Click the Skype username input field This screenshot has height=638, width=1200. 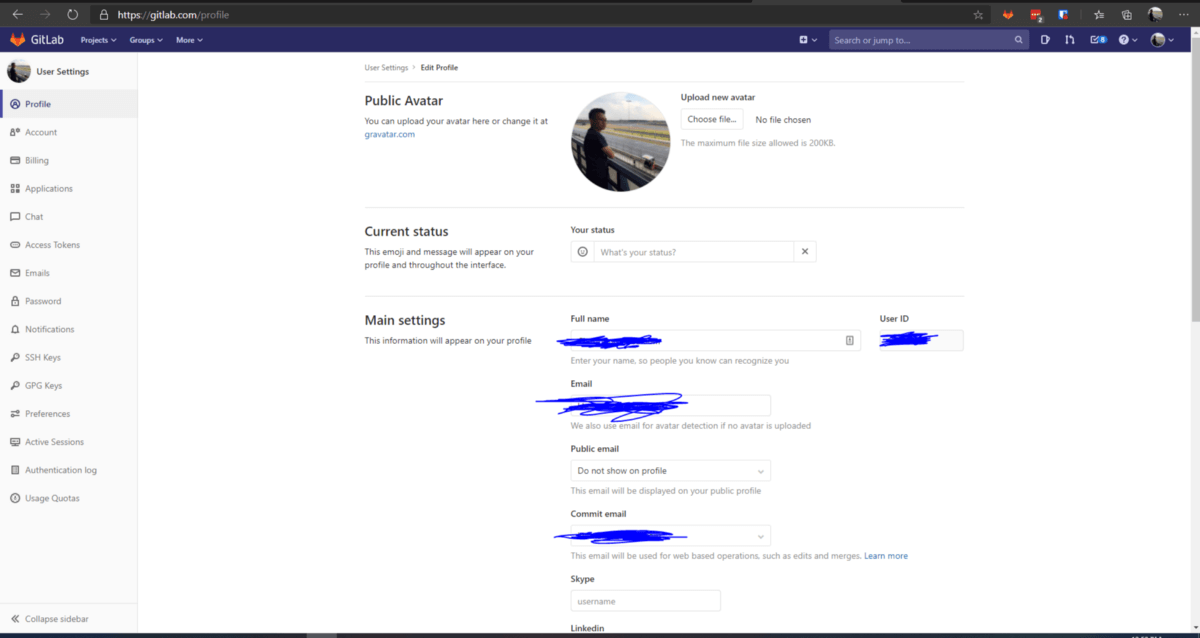[645, 600]
